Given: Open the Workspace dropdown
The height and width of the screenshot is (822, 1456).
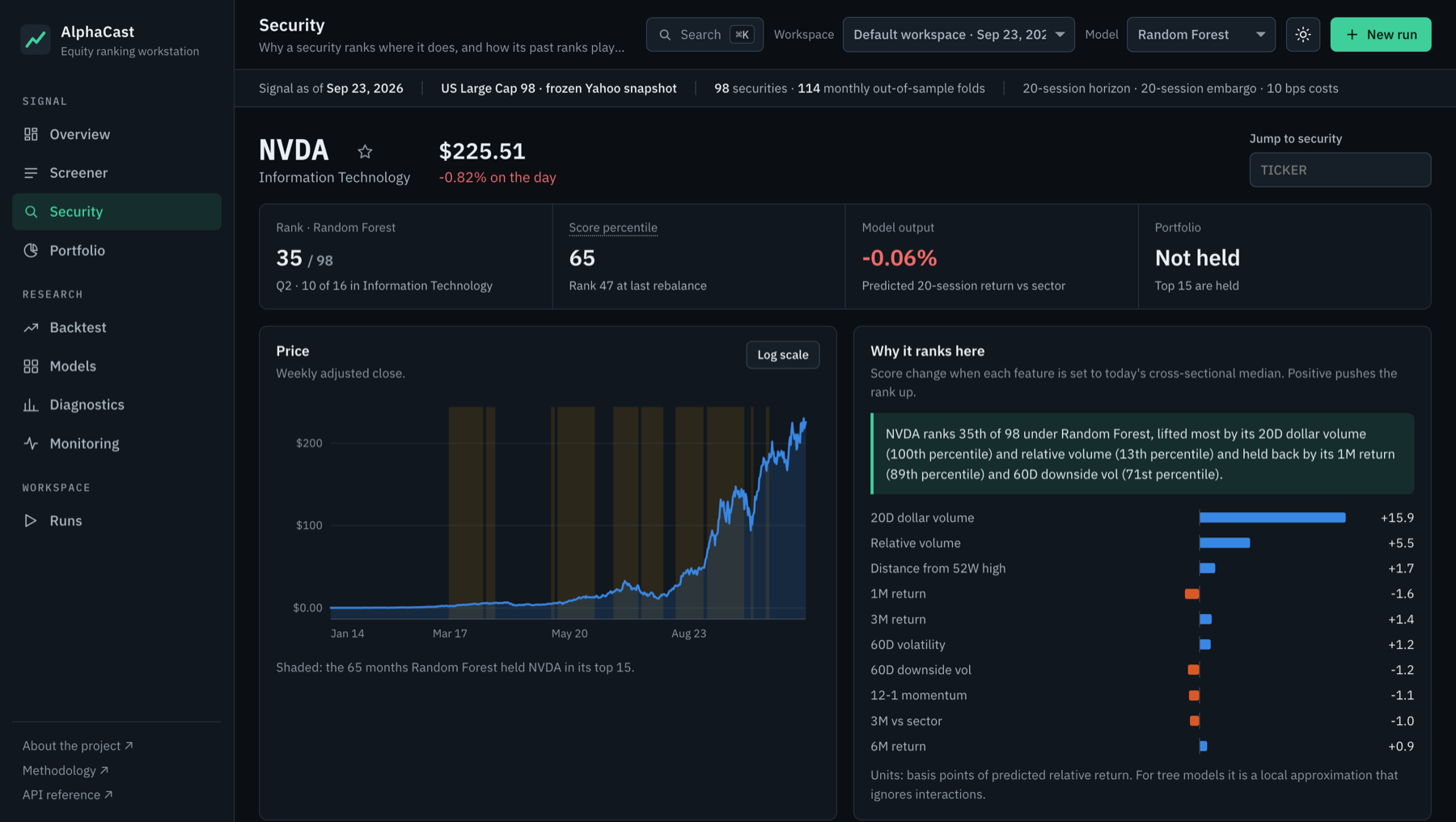Looking at the screenshot, I should 959,35.
